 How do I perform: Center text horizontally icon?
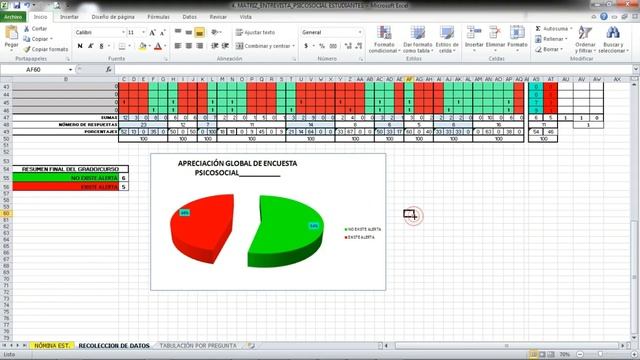pos(189,46)
